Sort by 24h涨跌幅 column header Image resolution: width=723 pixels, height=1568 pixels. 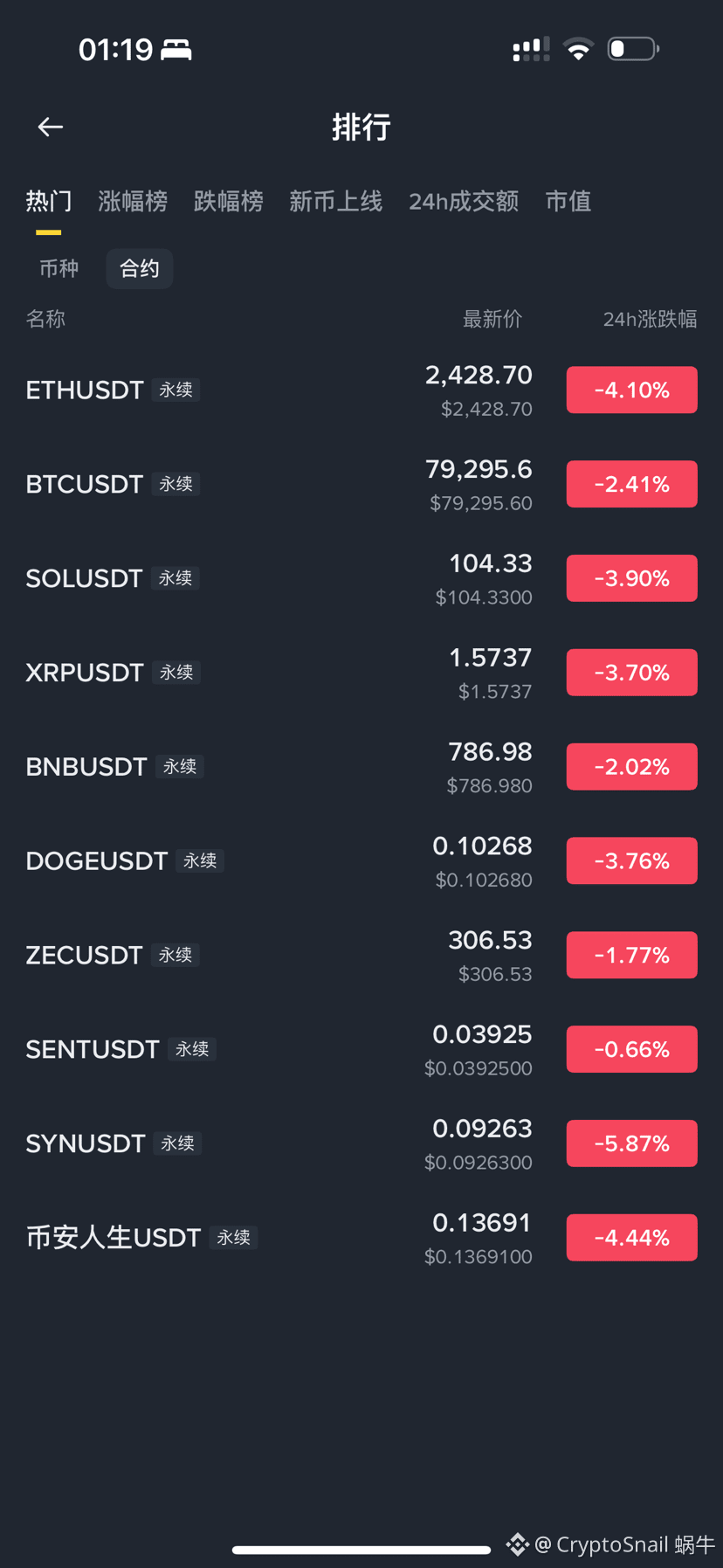tap(650, 320)
